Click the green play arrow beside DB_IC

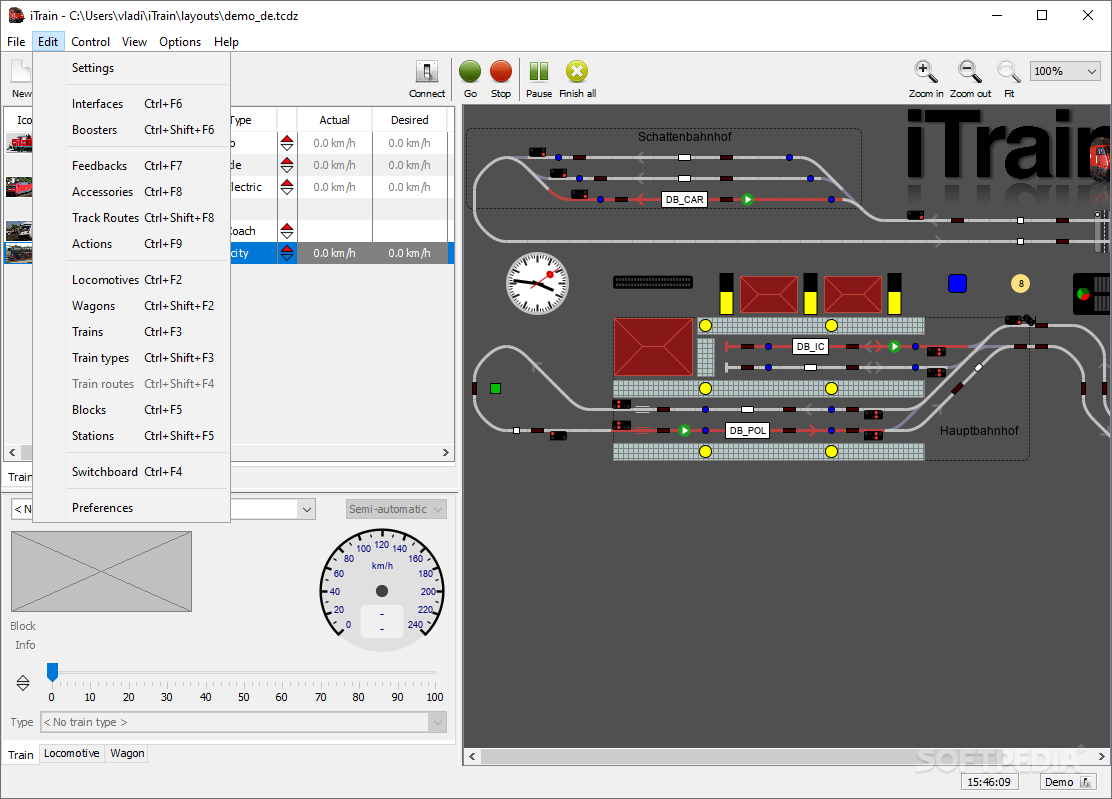(x=894, y=347)
